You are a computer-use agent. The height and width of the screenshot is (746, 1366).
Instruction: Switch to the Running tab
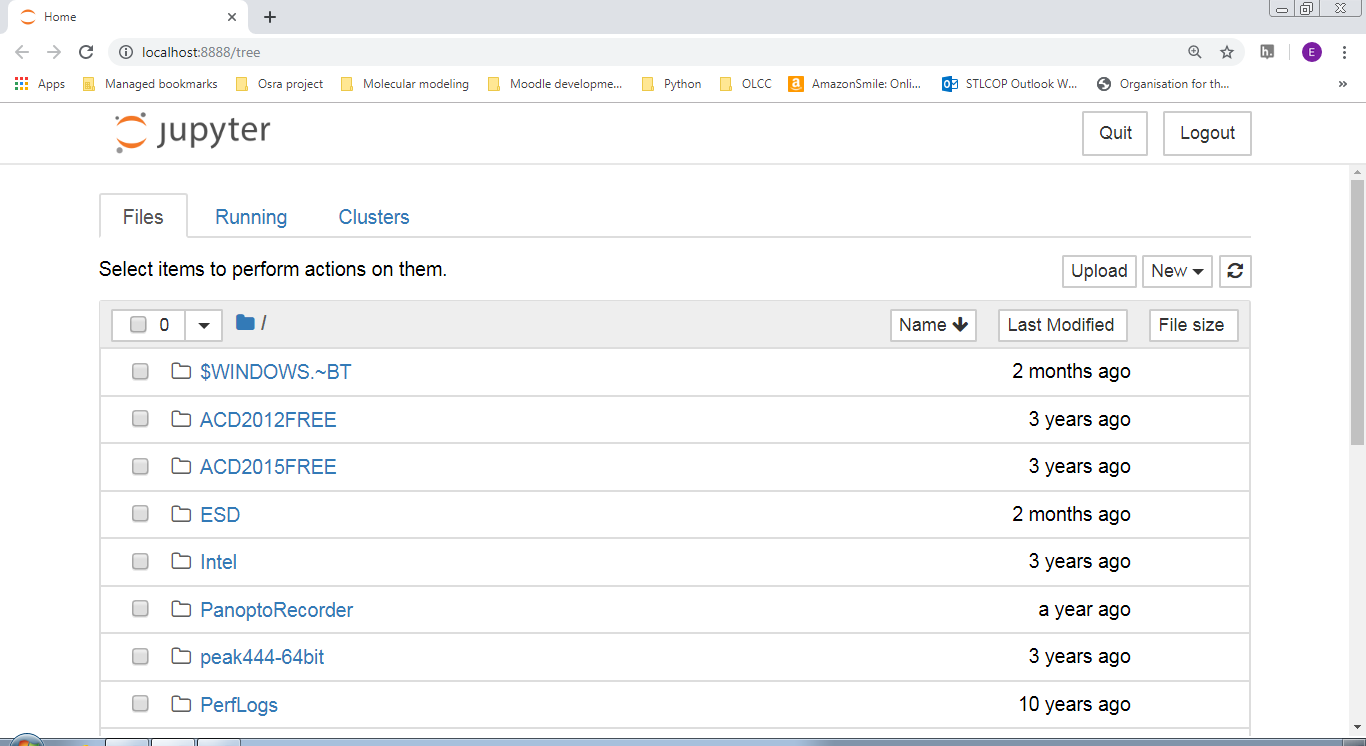tap(251, 217)
